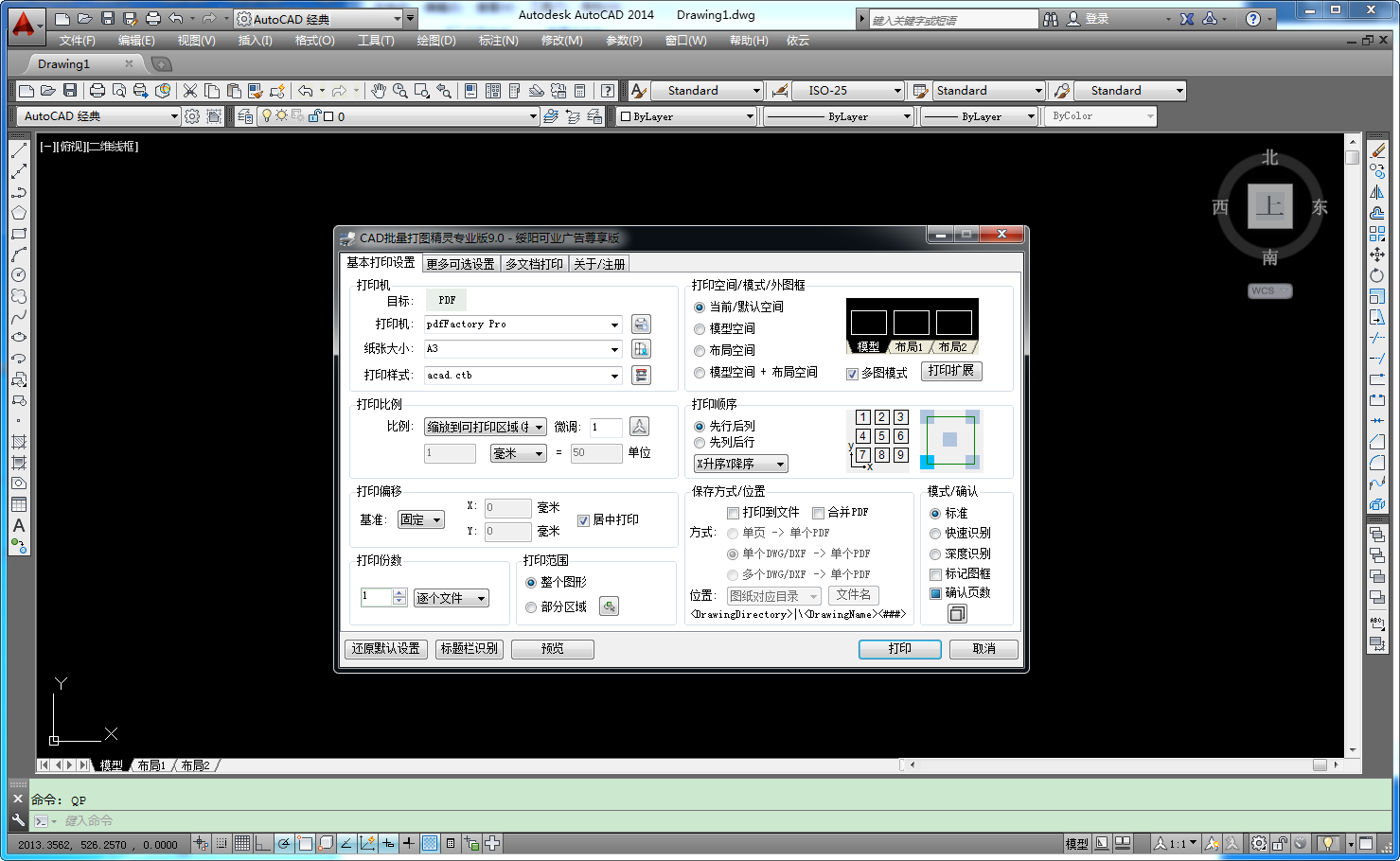
Task: Click the 打印扩展 button
Action: pos(951,371)
